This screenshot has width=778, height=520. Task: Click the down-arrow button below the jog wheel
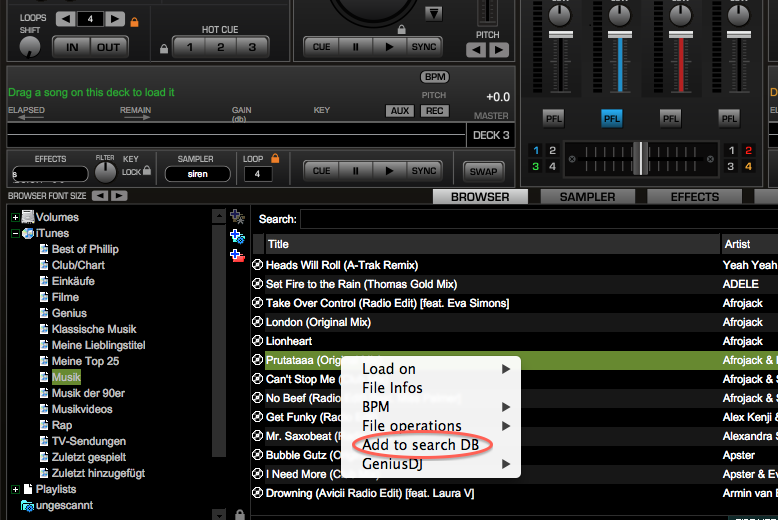(x=433, y=14)
